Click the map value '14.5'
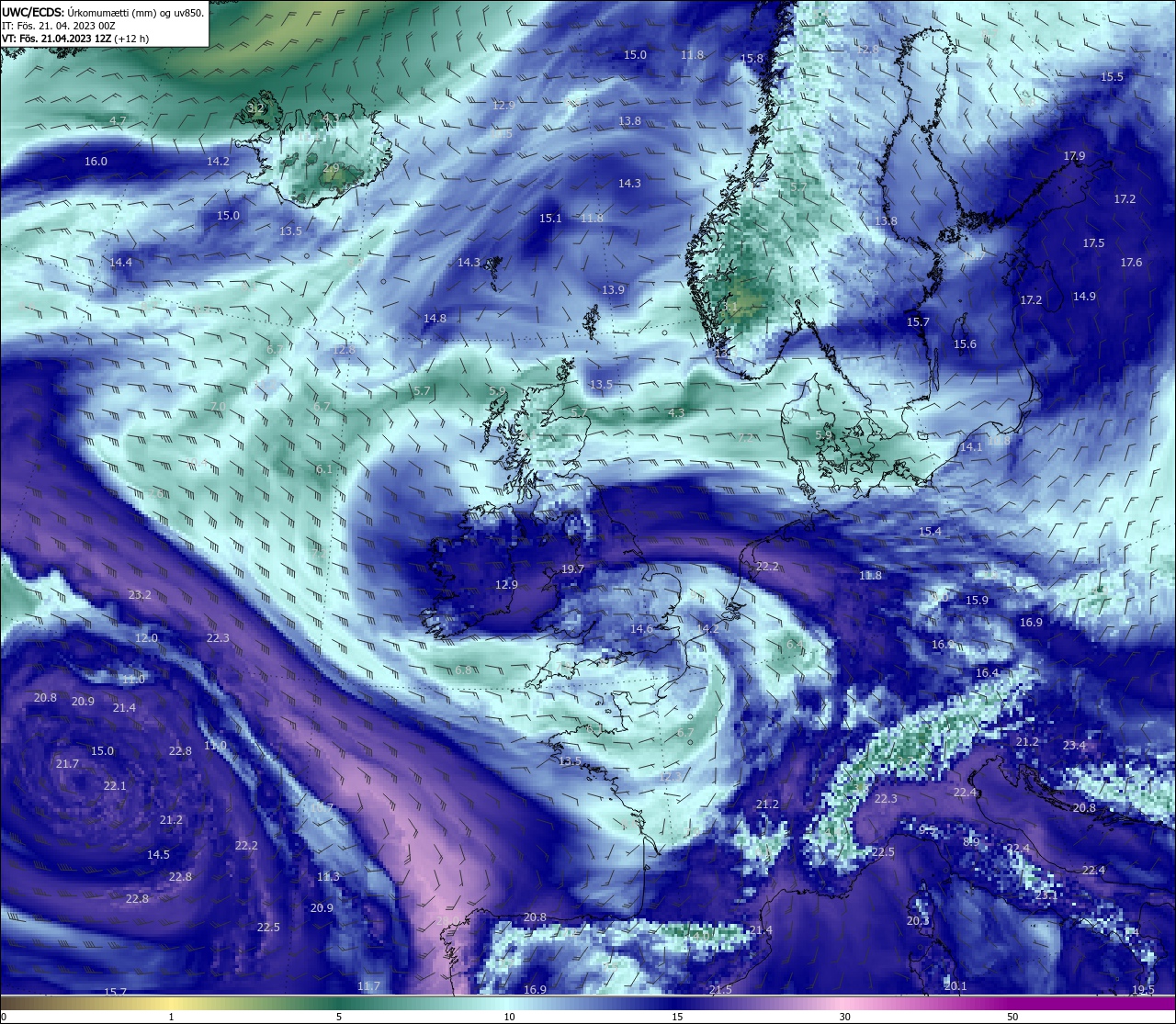 tap(158, 855)
